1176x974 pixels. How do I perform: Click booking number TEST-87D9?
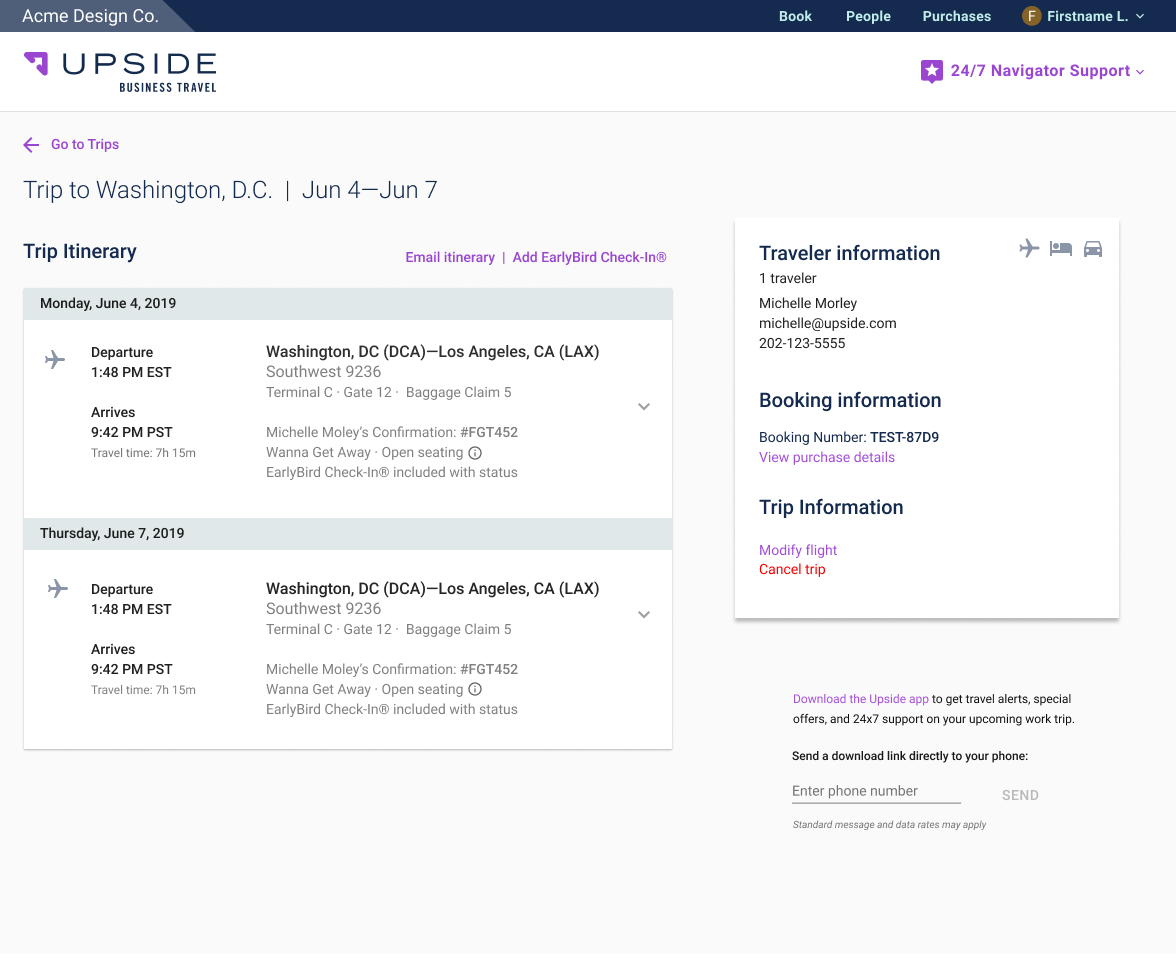[904, 437]
